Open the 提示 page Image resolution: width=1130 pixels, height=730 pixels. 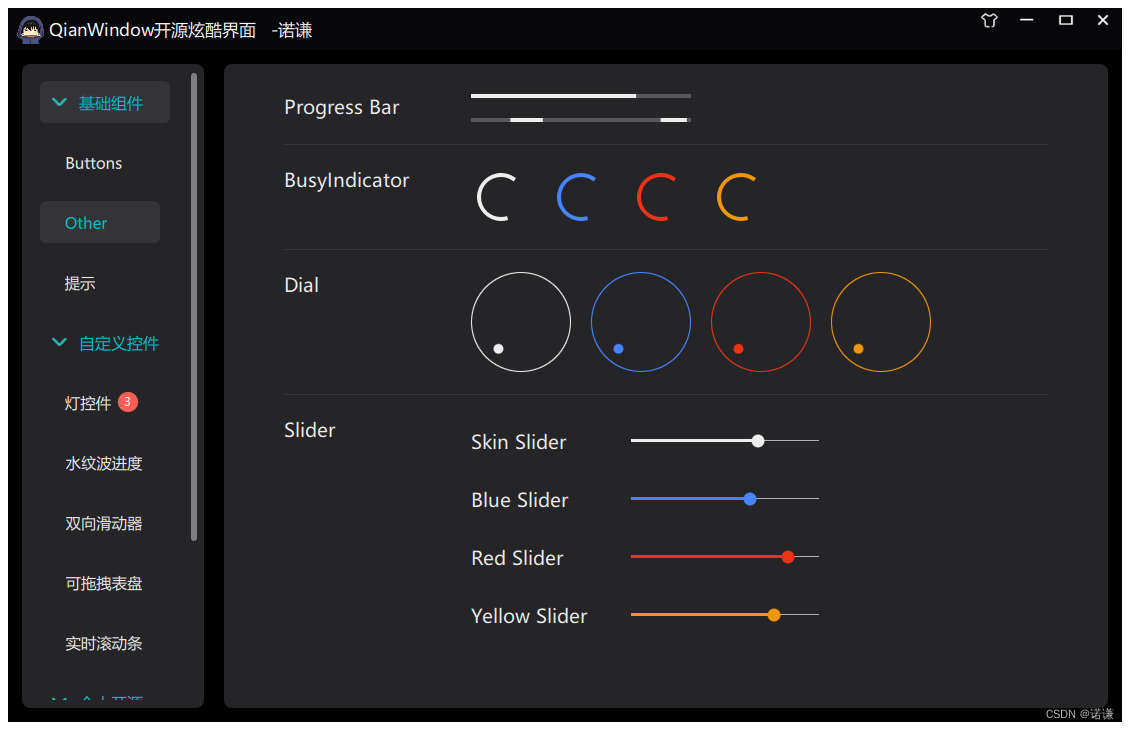click(x=80, y=283)
